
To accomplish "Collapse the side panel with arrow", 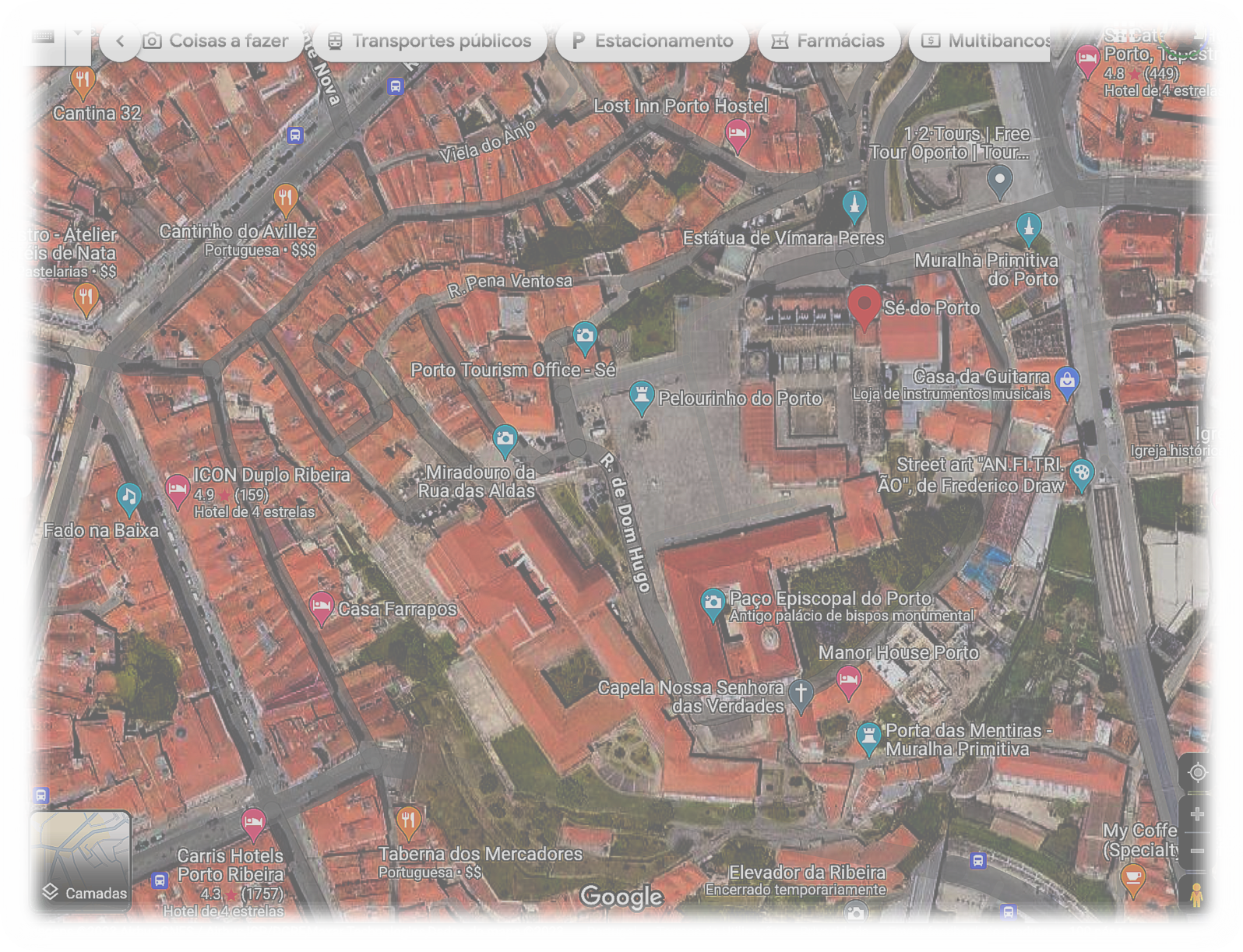I will coord(16,465).
